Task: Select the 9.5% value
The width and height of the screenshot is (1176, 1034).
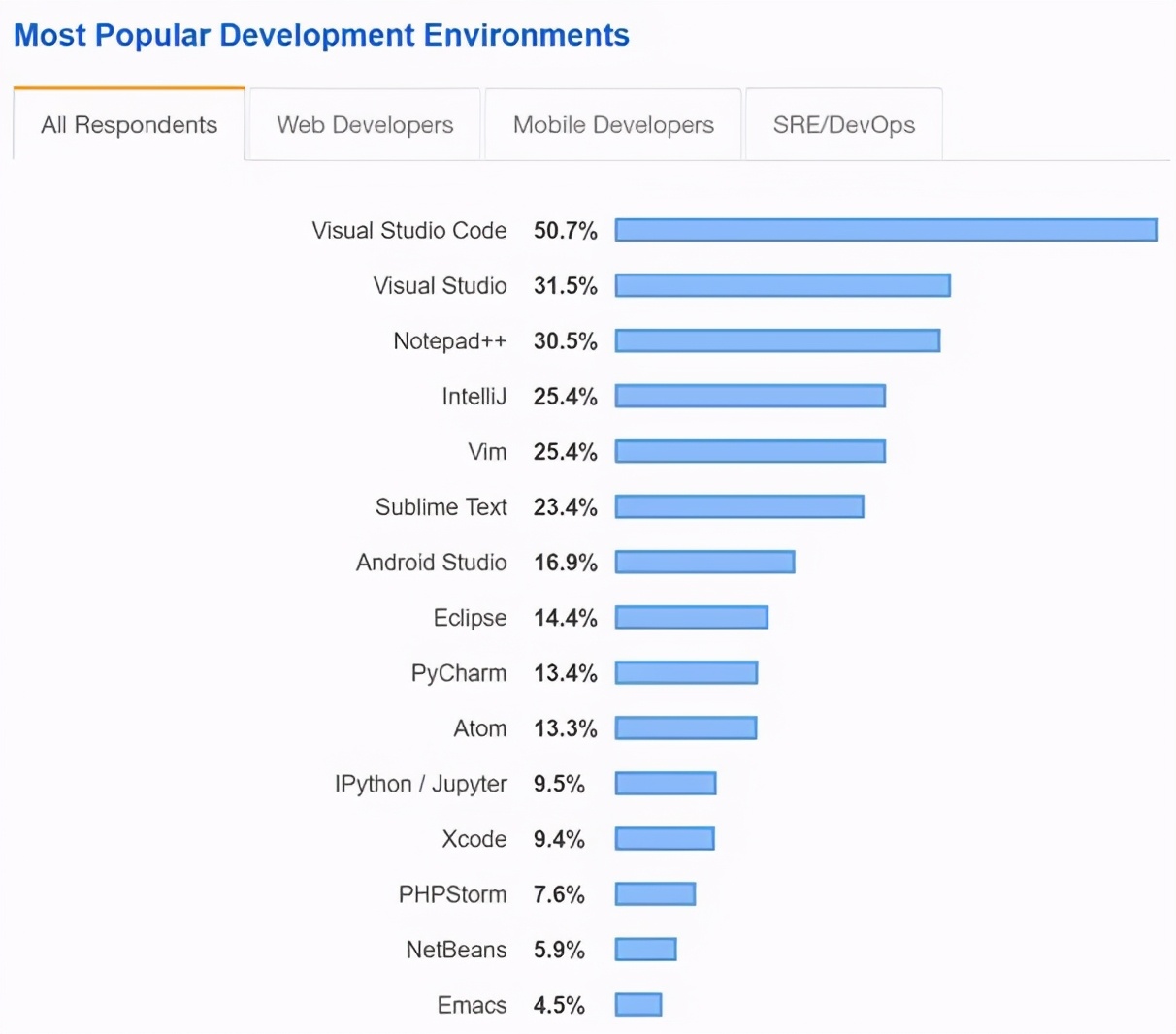Action: 559,783
